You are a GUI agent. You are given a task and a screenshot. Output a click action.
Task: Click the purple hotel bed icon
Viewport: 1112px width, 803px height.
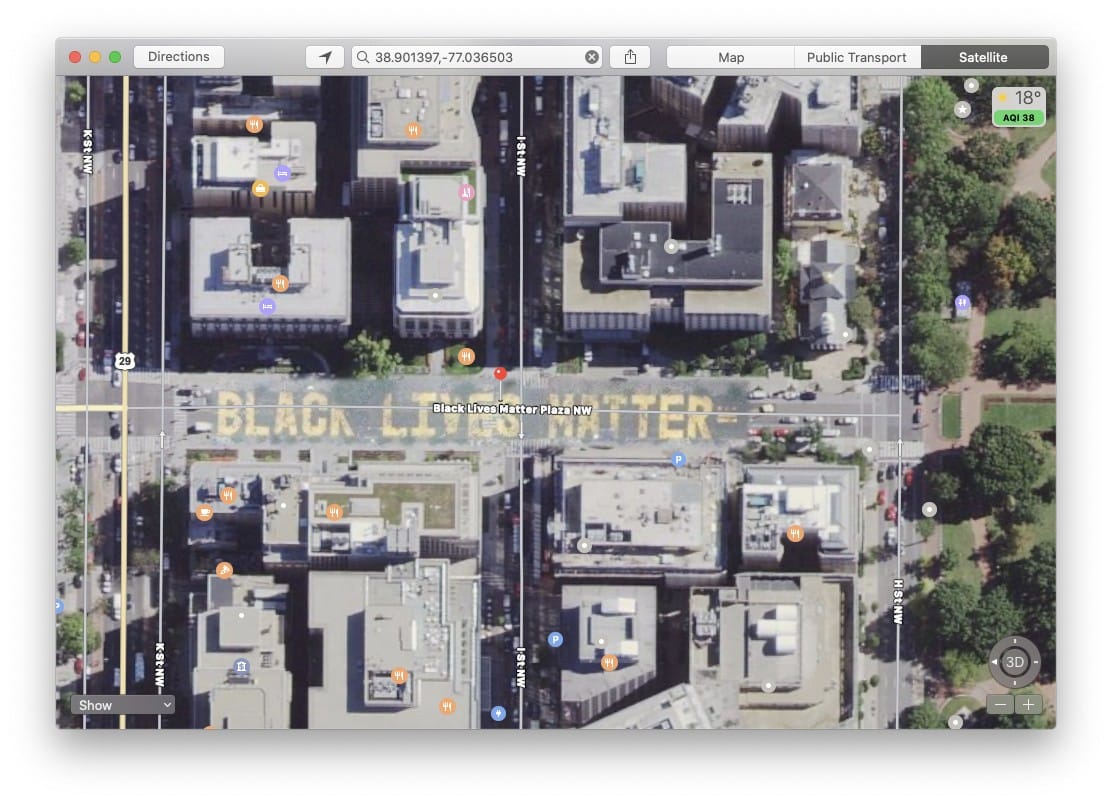[x=282, y=173]
